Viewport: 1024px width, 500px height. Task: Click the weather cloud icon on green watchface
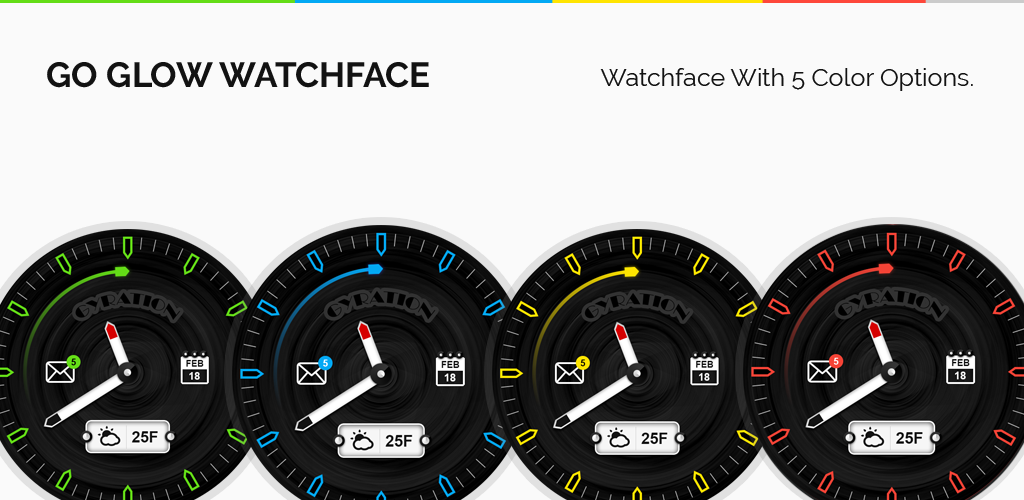[108, 437]
